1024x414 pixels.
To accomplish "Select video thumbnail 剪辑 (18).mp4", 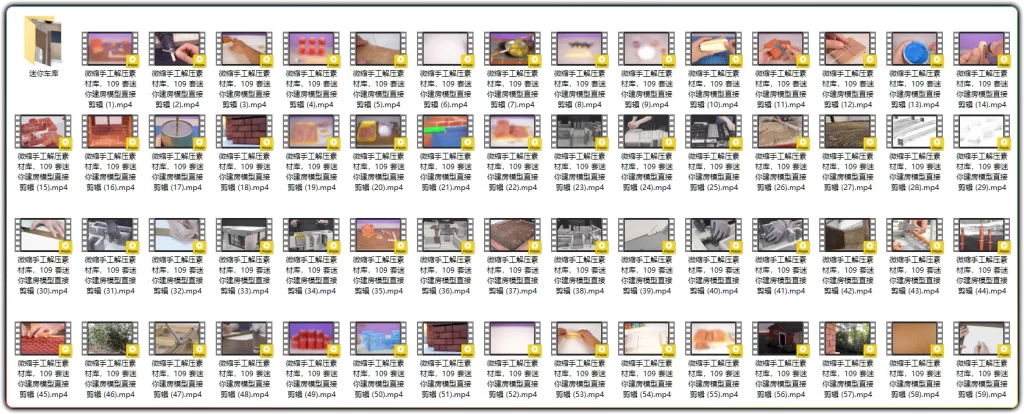I will click(x=244, y=132).
